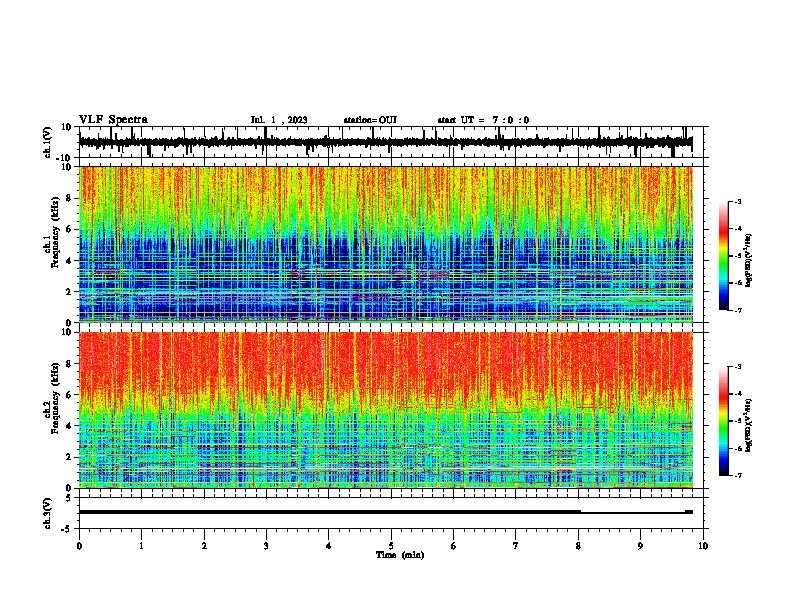The width and height of the screenshot is (792, 612).
Task: Click time-axis tick label "3"
Action: (x=266, y=546)
